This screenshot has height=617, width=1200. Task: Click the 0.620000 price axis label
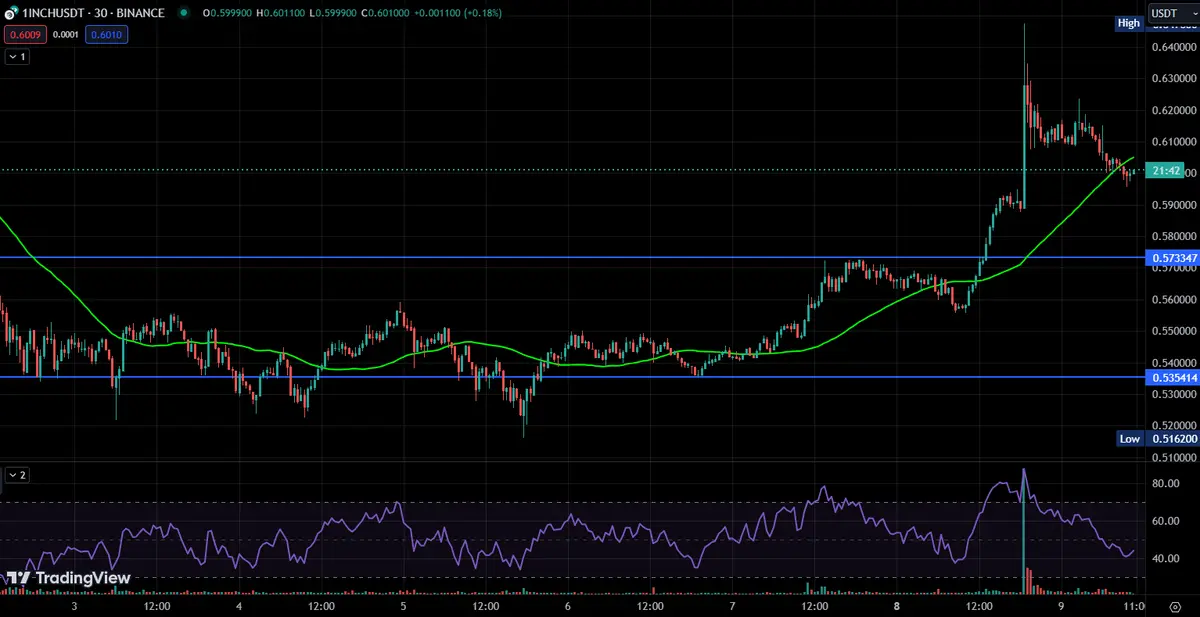pyautogui.click(x=1174, y=110)
